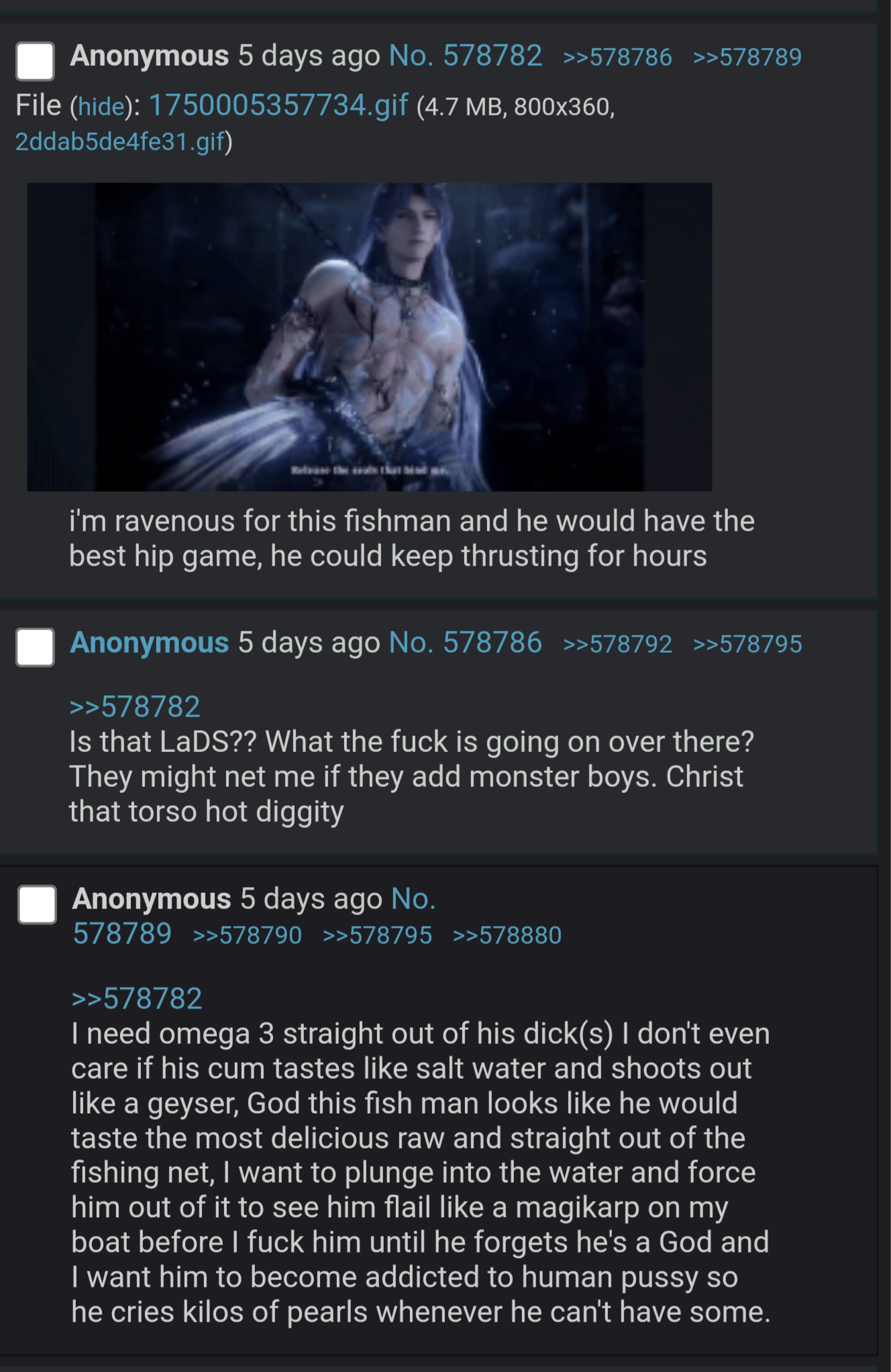Follow backlink >>578792 in the second post header
Screen dimensions: 891x1372
coord(617,645)
